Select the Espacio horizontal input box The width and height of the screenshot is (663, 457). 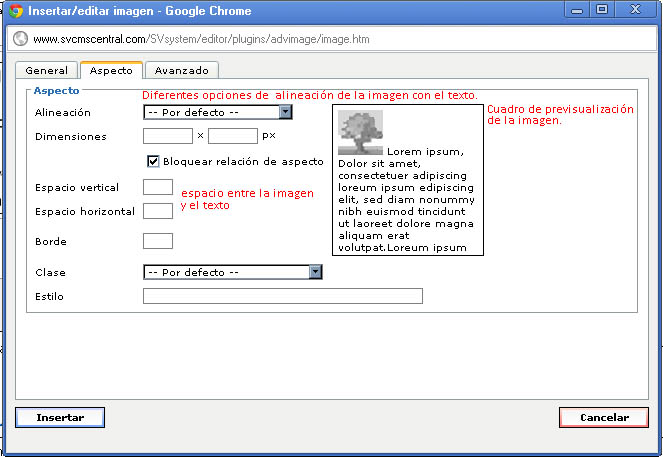(x=158, y=211)
